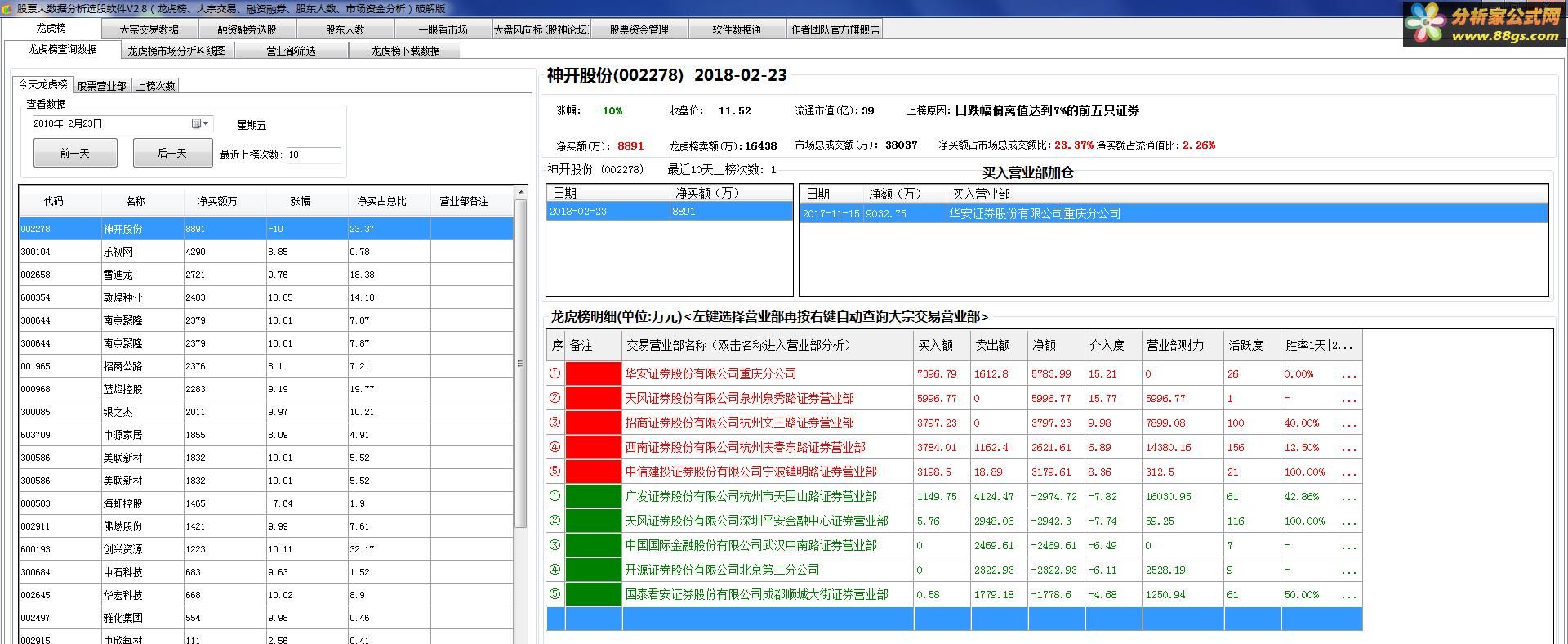The height and width of the screenshot is (644, 1568).
Task: Click the stock list scrollbar up arrow
Action: [x=521, y=193]
